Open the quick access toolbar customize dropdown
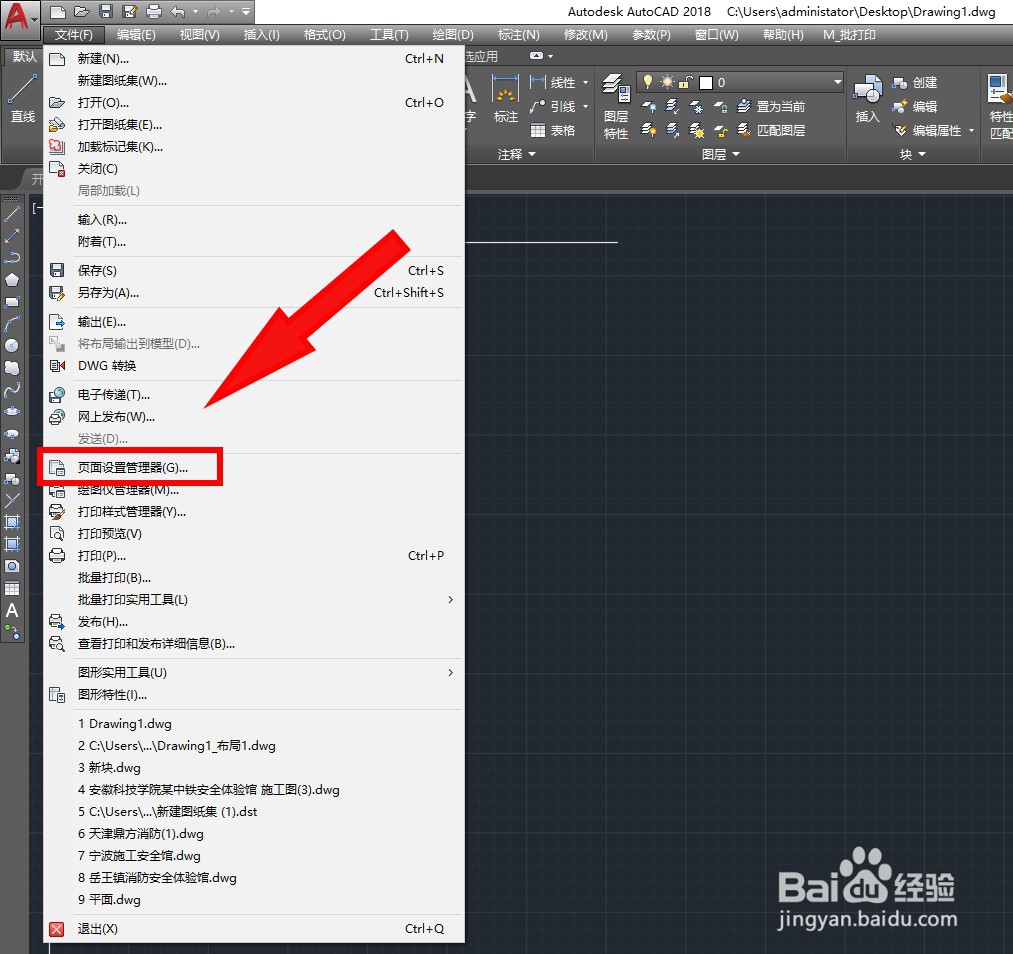 (245, 12)
